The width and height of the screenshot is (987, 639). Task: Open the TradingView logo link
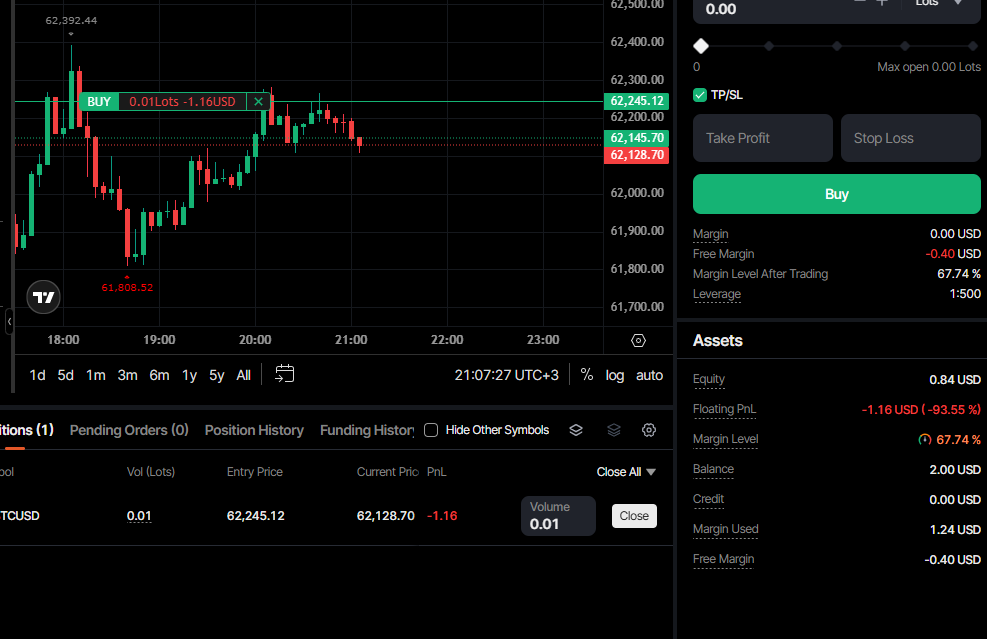[x=43, y=297]
